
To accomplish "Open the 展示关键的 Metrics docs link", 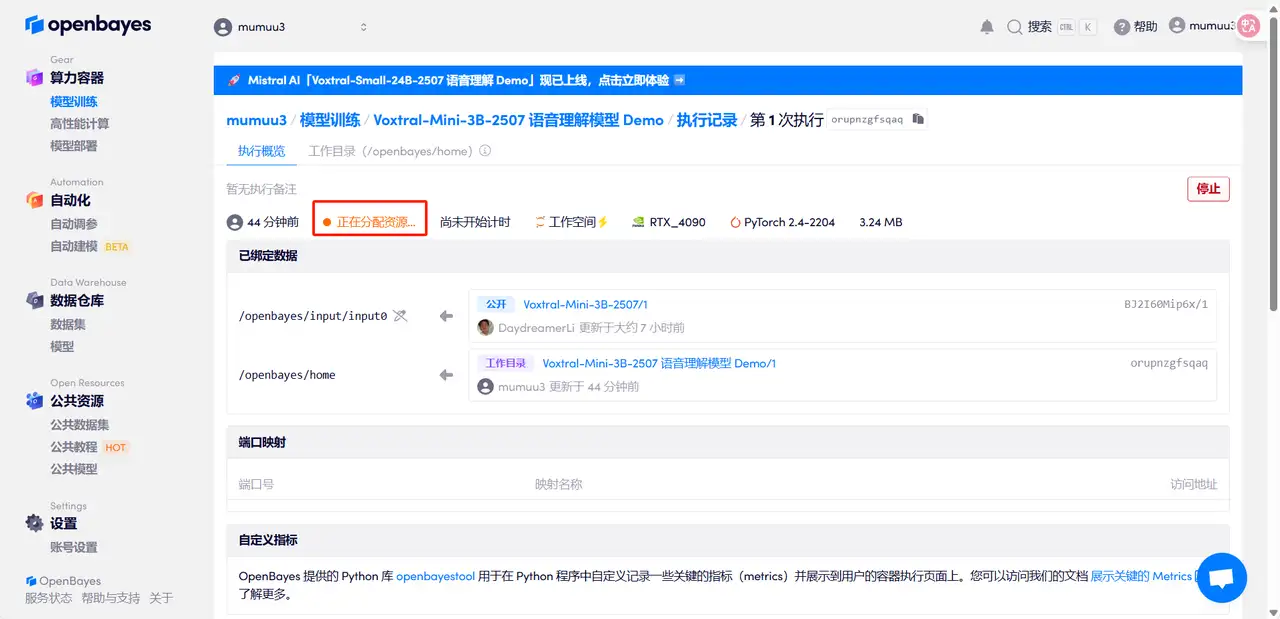I will 1141,576.
